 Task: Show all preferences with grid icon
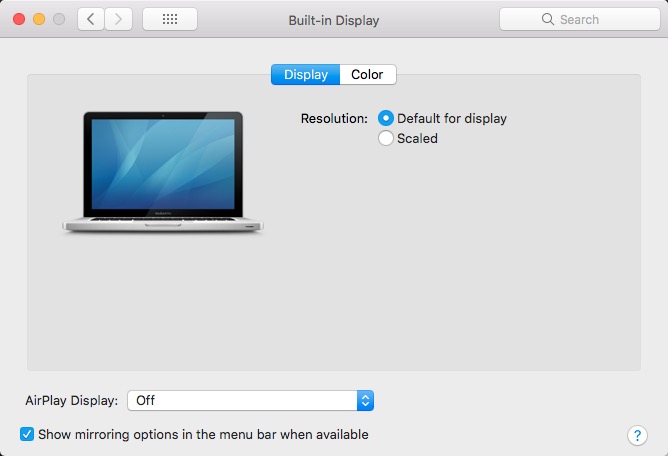[170, 19]
